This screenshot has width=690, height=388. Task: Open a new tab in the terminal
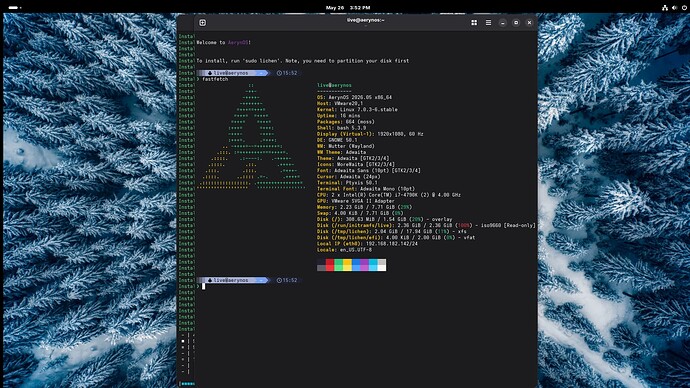(202, 23)
